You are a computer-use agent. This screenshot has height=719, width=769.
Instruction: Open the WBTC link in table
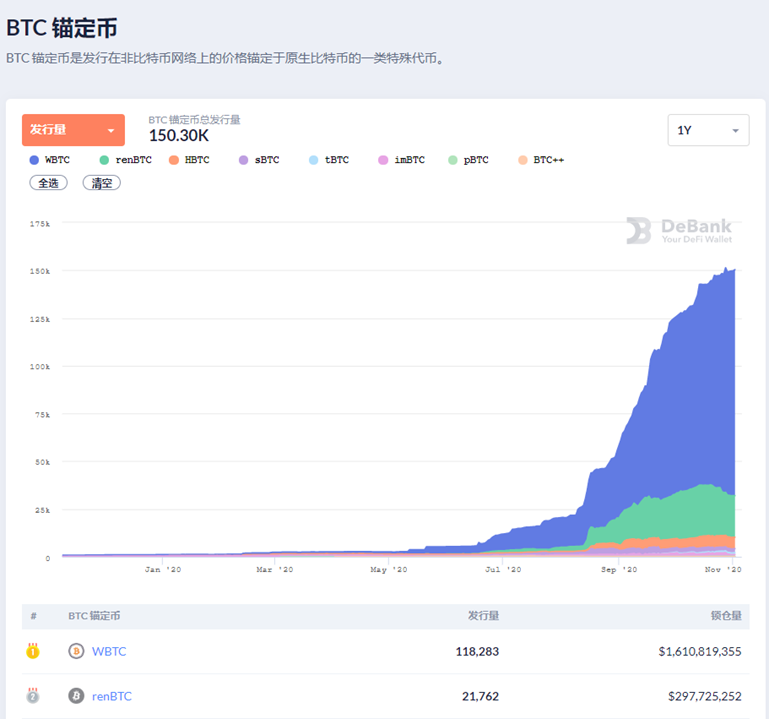[109, 651]
